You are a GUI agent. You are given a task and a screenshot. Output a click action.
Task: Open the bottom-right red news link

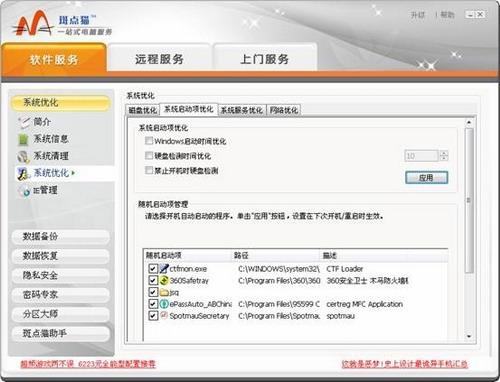coord(405,364)
